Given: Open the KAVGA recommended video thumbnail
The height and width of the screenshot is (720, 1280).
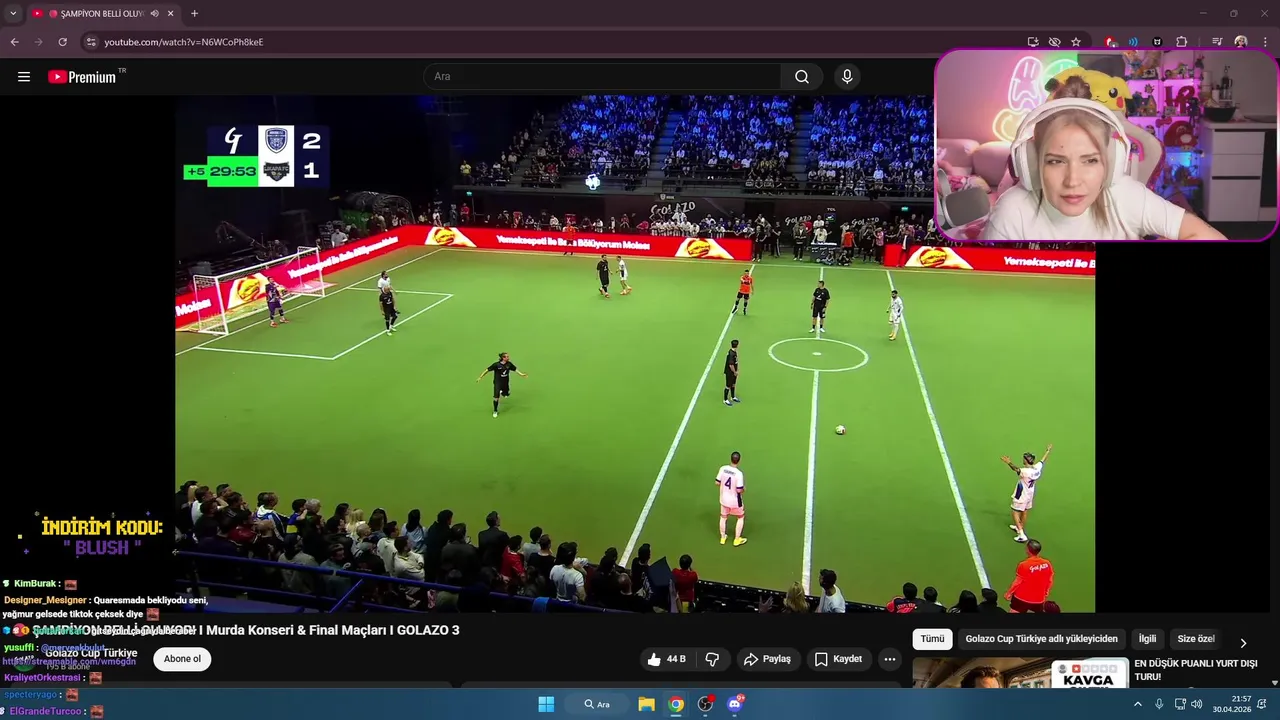Looking at the screenshot, I should tap(1020, 673).
